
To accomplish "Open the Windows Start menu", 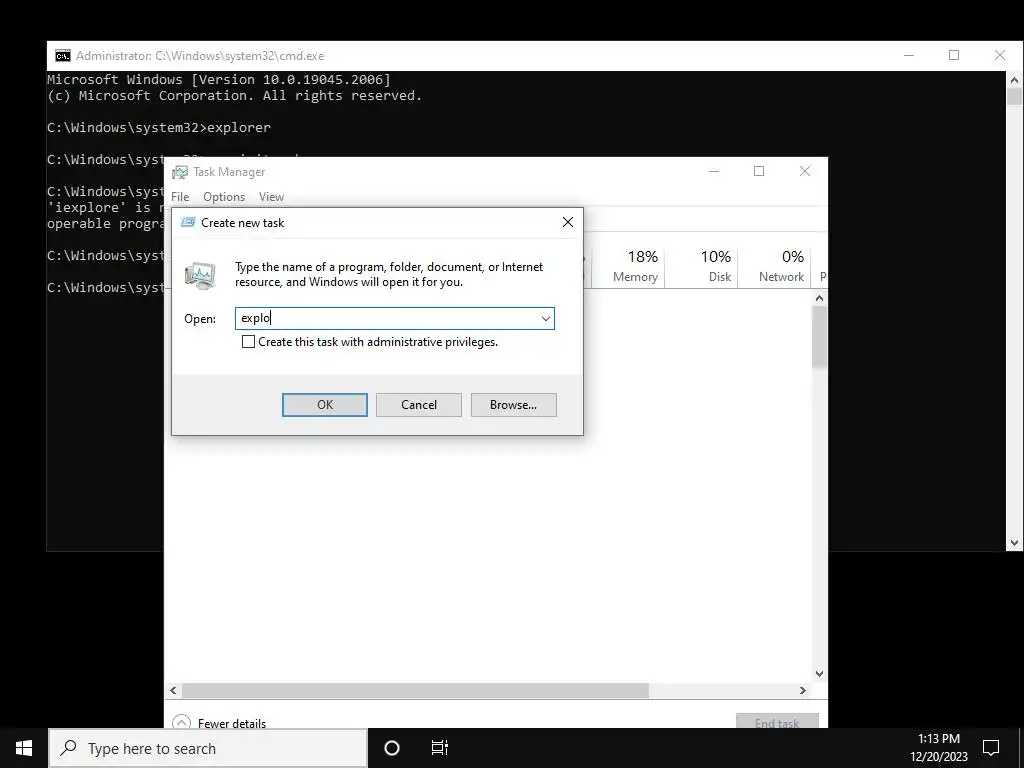I will 24,748.
